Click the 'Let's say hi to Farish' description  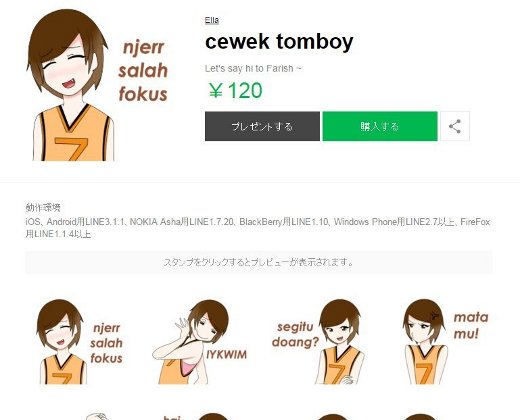pos(253,69)
